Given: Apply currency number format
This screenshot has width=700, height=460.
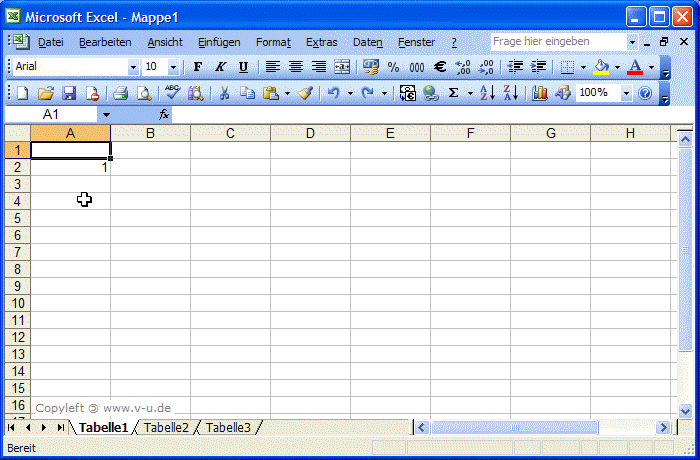Looking at the screenshot, I should (371, 67).
